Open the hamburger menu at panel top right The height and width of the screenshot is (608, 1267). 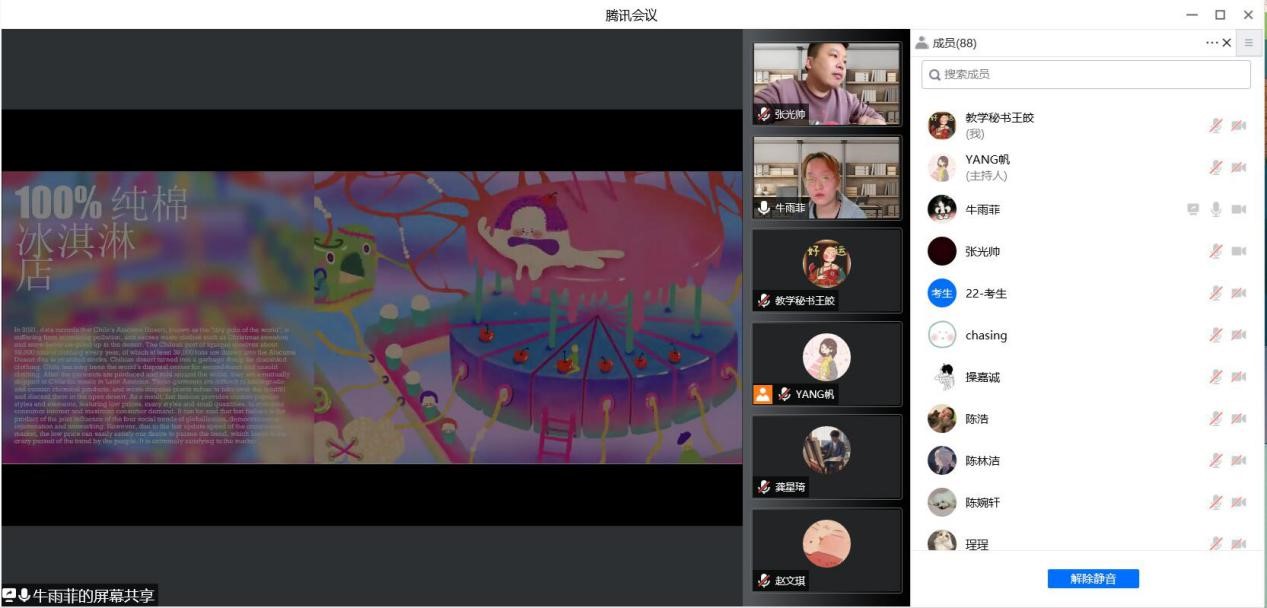point(1248,43)
